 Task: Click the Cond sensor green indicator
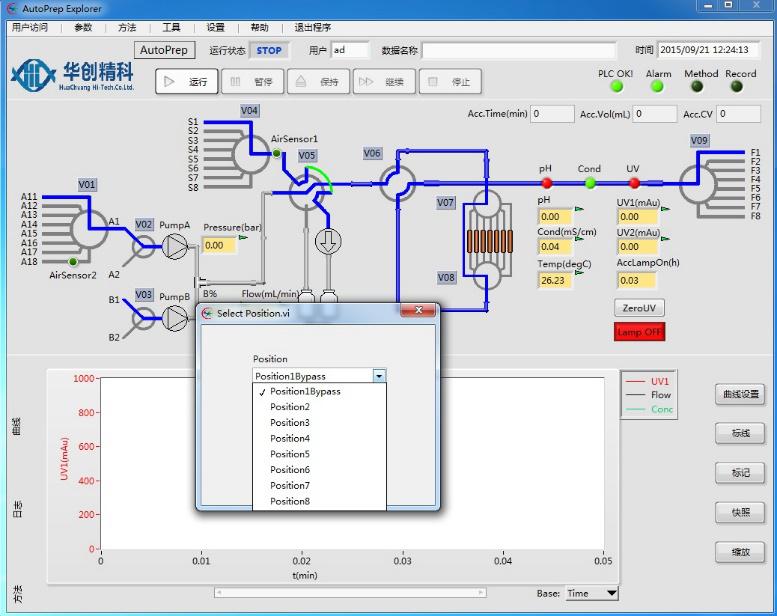pyautogui.click(x=590, y=183)
